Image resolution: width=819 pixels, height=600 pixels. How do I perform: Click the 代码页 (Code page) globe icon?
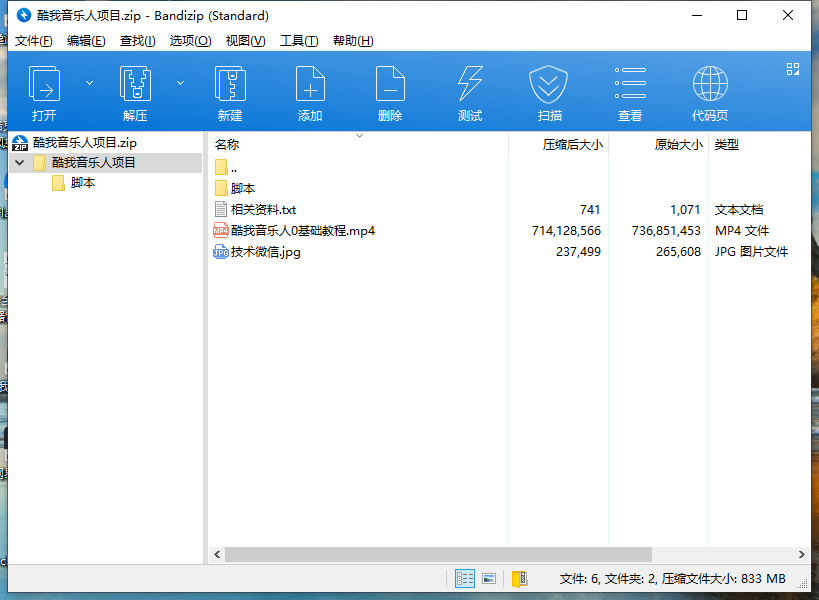(710, 84)
